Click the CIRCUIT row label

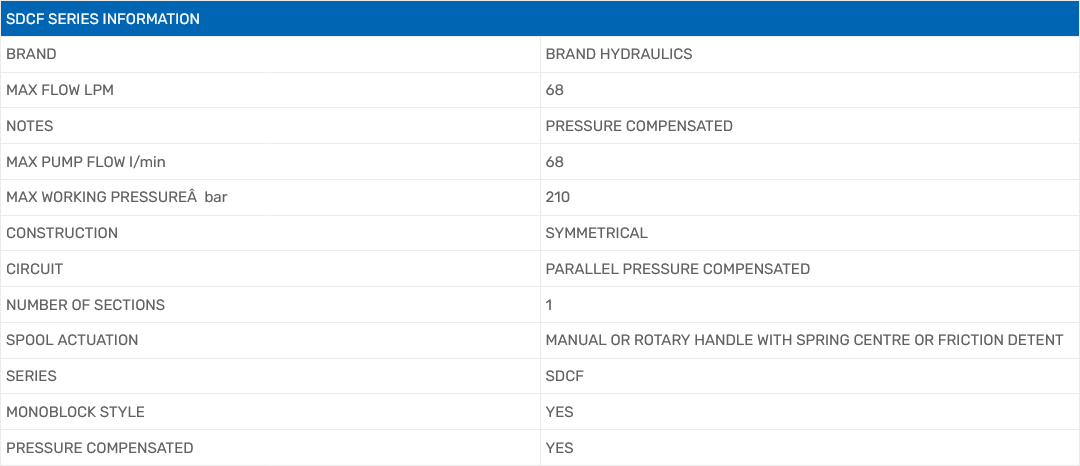click(35, 269)
